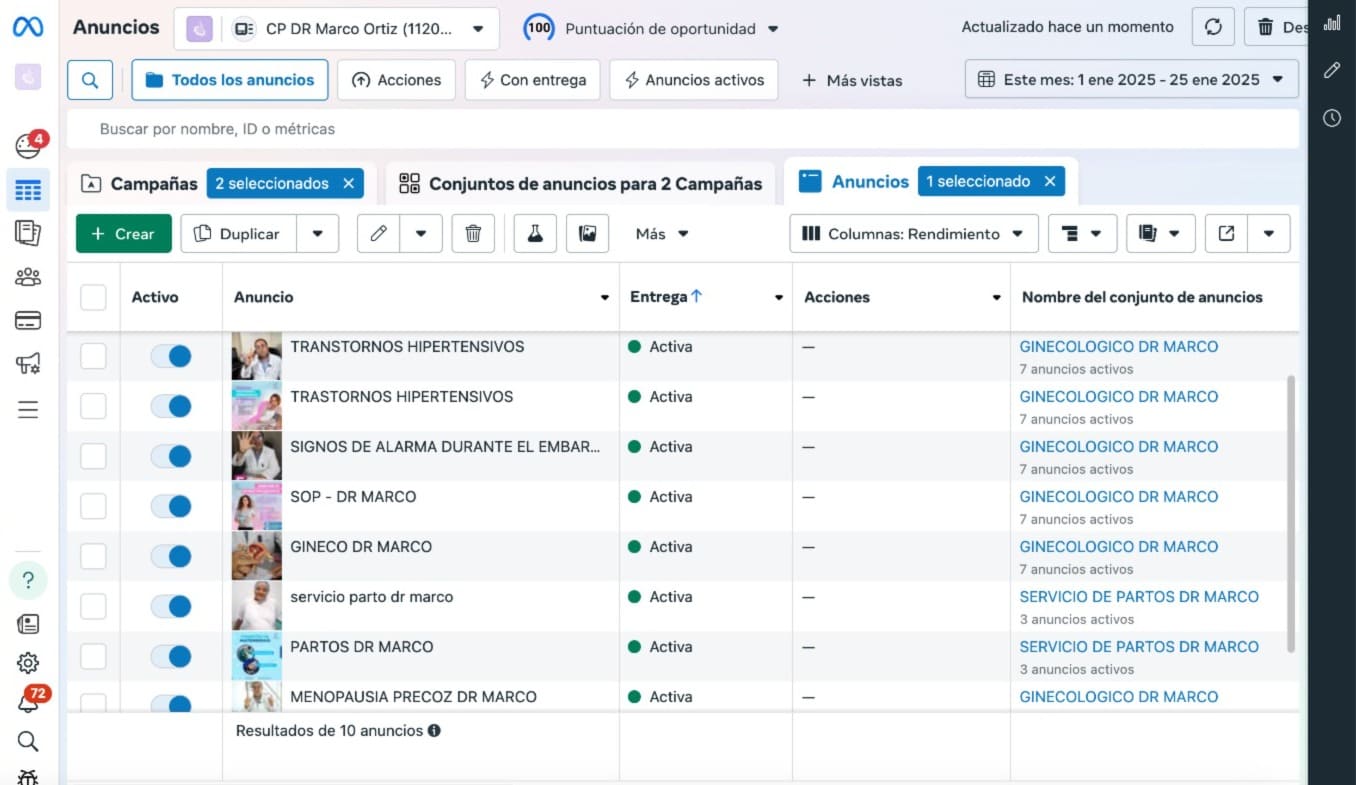Screen dimensions: 1356x785
Task: Disable the PARTOS DR MARCO ad switch
Action: (x=171, y=657)
